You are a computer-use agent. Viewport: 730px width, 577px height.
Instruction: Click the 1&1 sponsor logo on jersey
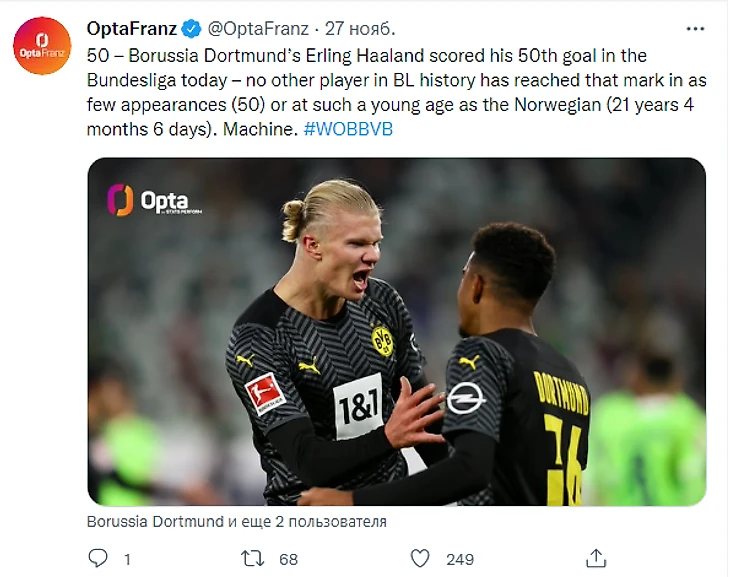click(x=357, y=405)
